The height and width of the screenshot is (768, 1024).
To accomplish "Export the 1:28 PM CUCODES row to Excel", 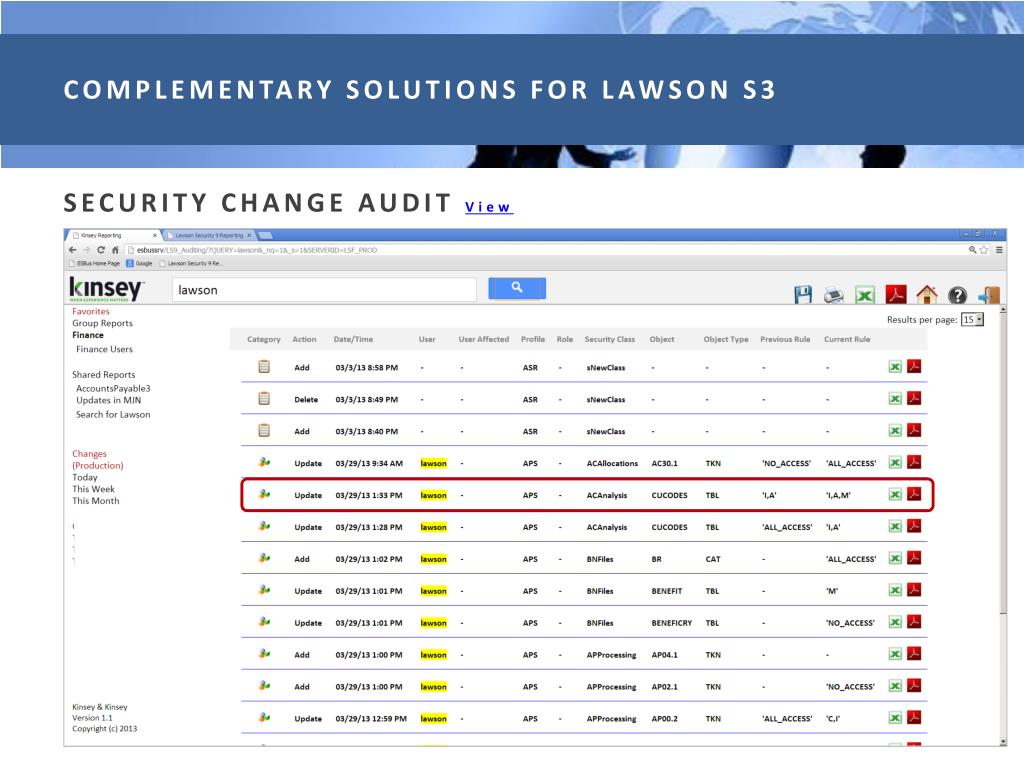I will (895, 527).
